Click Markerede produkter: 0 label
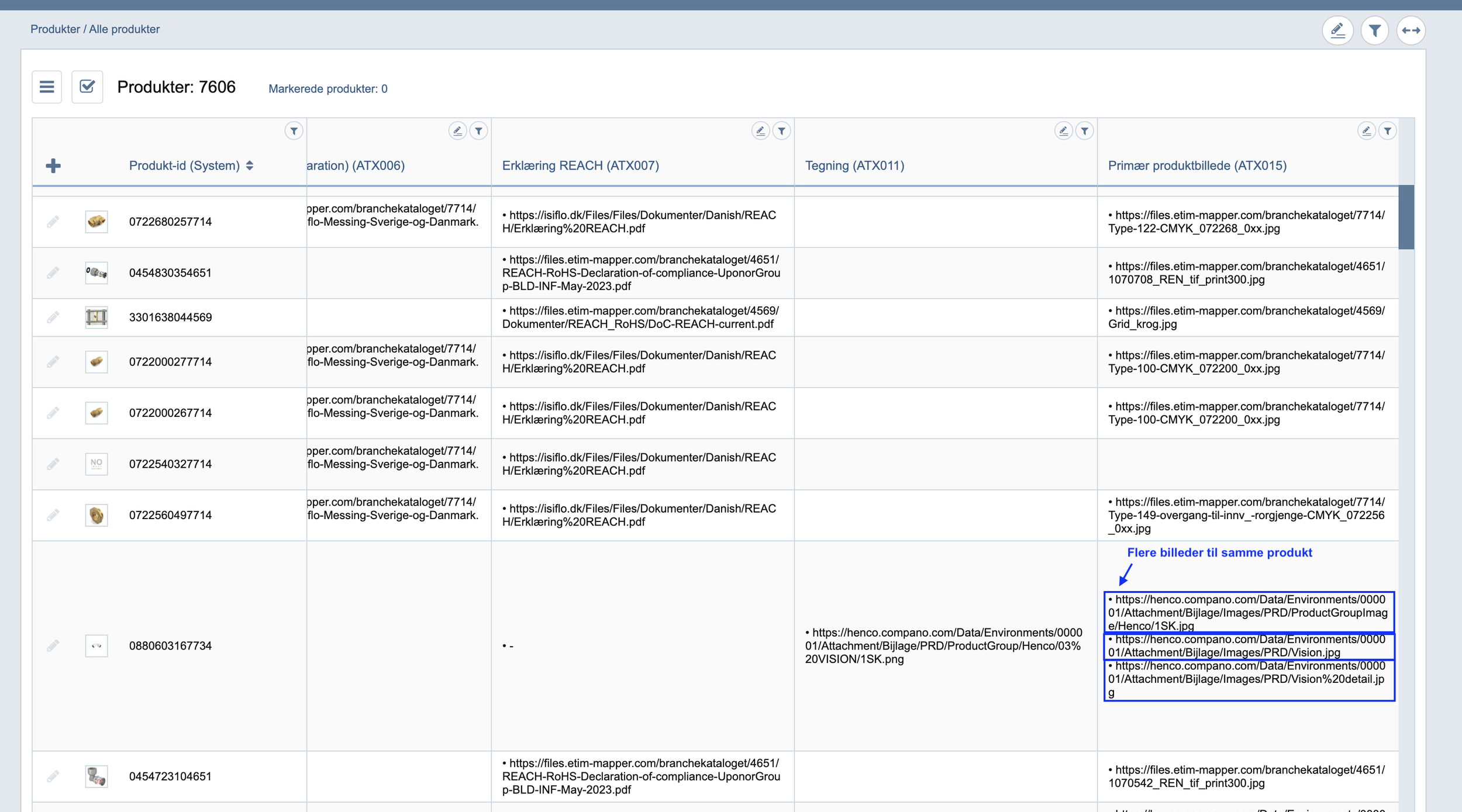 coord(327,89)
